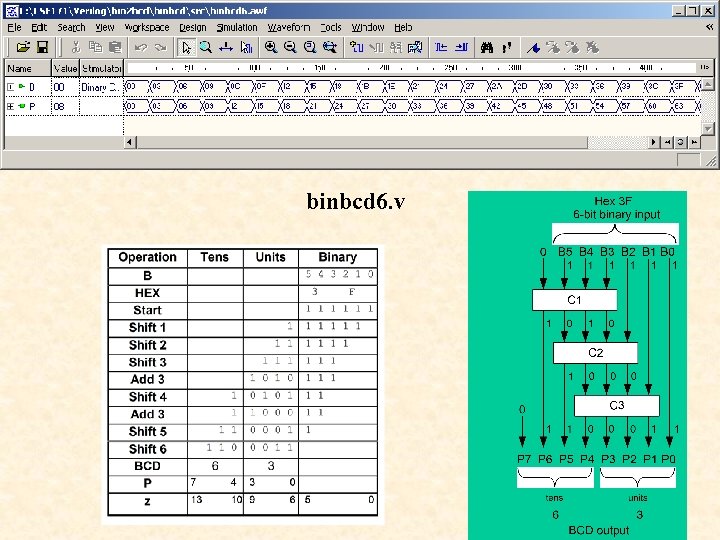The image size is (720, 540).
Task: Click the Binary stimulator cell for B
Action: pos(100,87)
